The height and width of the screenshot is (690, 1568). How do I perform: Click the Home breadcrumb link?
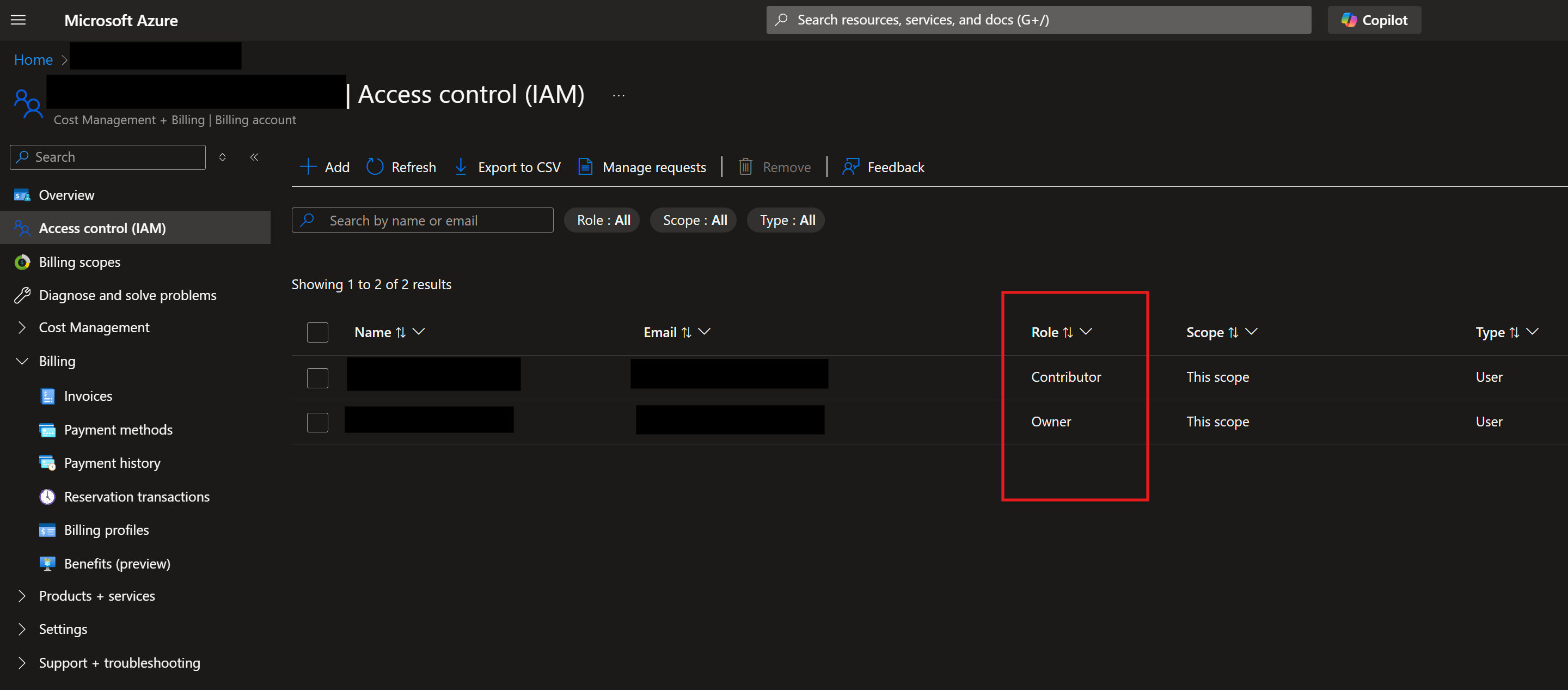(33, 60)
